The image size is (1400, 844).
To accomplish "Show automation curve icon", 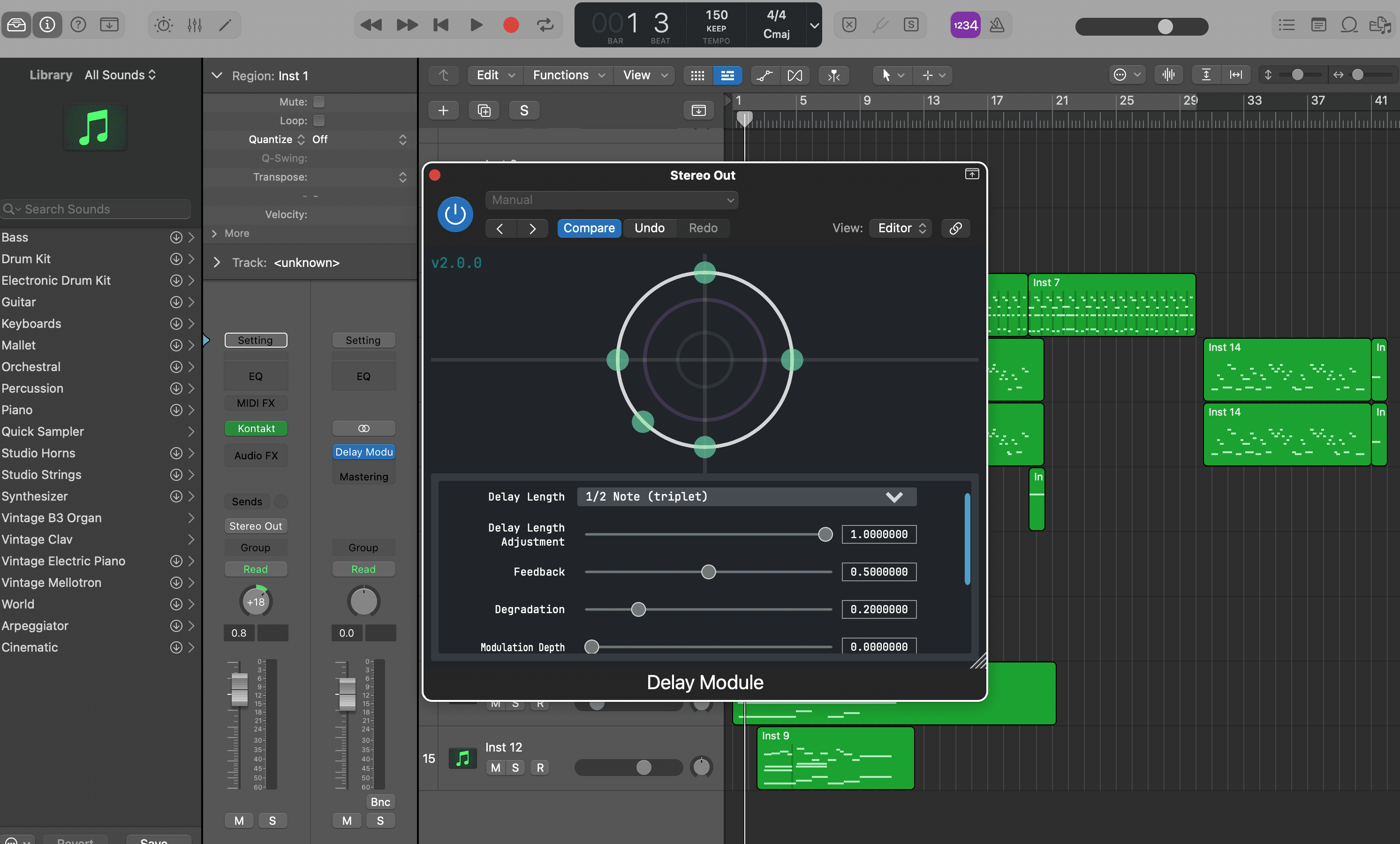I will [x=765, y=75].
